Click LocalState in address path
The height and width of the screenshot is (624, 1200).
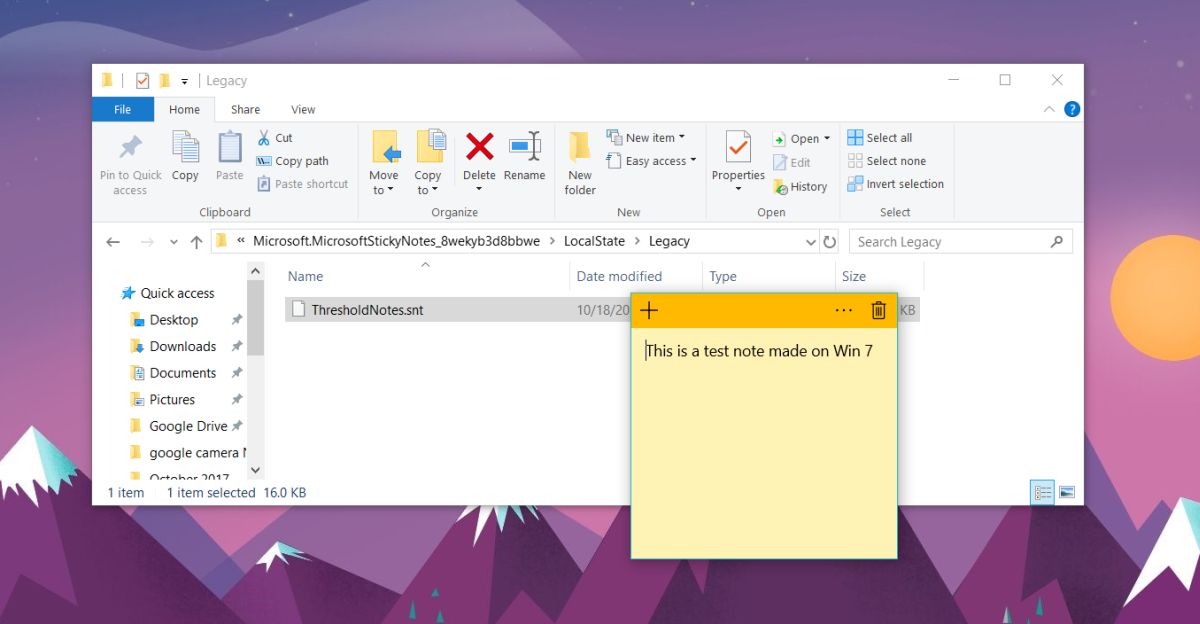tap(594, 241)
